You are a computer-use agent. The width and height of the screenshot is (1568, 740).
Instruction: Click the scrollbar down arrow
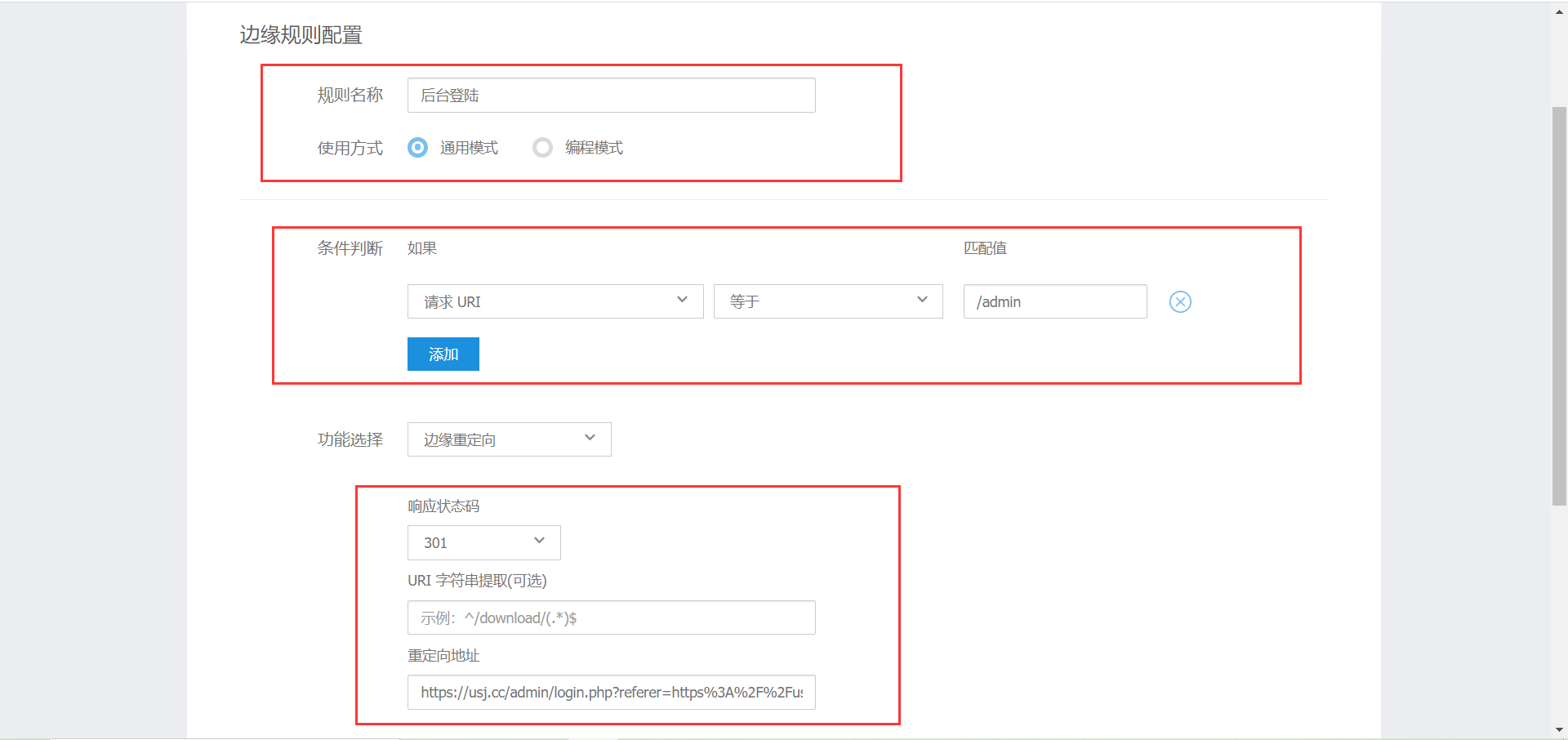click(x=1559, y=729)
